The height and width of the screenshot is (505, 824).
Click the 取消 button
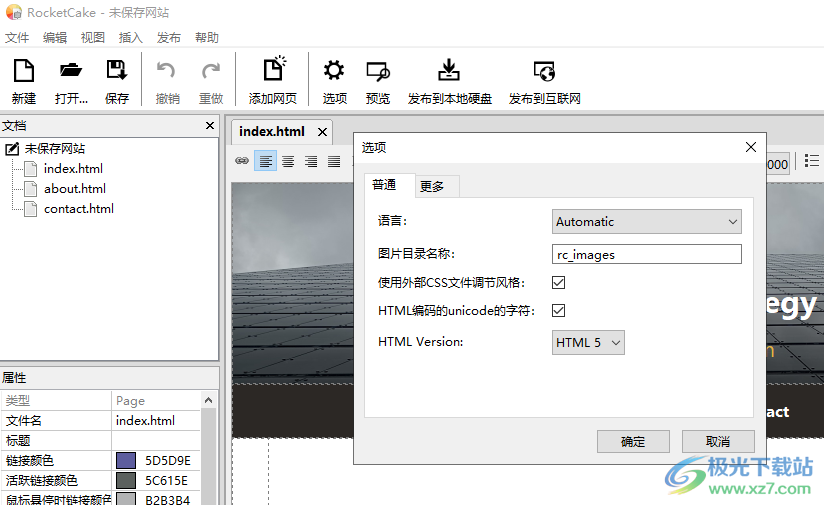pos(718,441)
